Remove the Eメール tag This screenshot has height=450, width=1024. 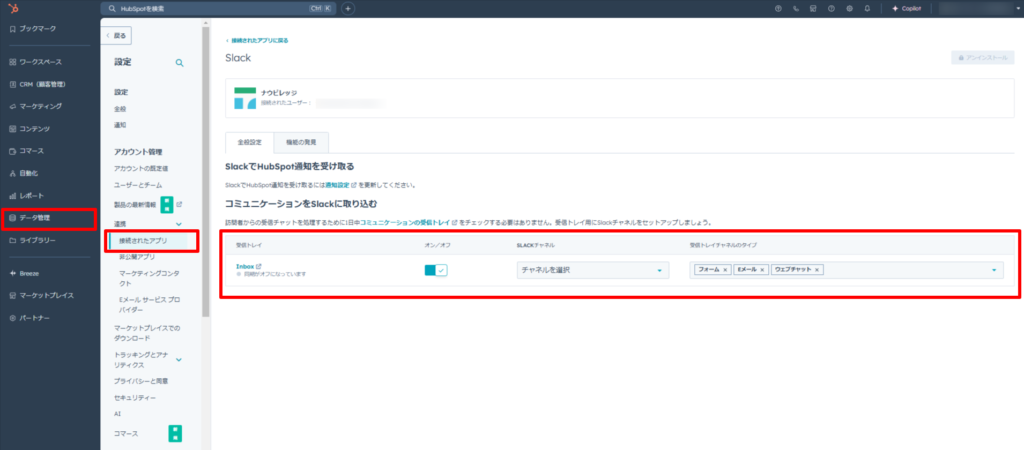(x=762, y=270)
